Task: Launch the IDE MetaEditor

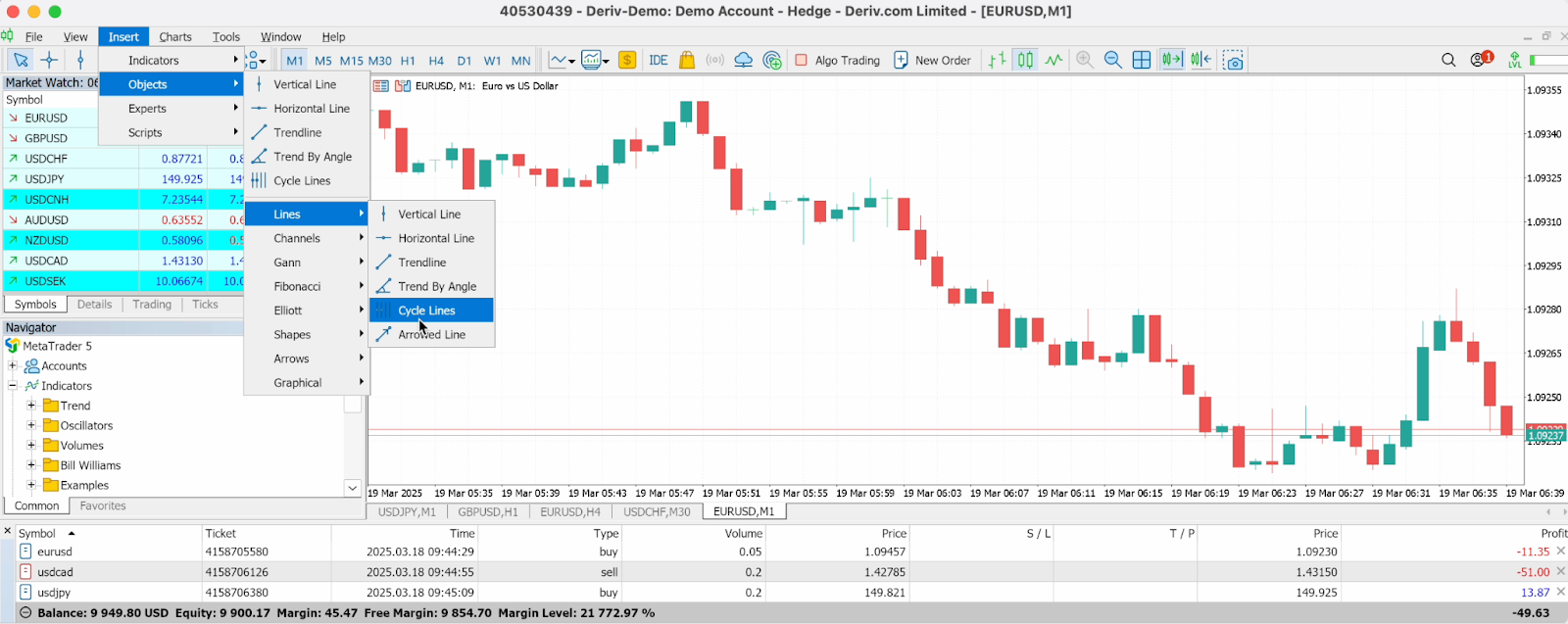Action: (x=659, y=60)
